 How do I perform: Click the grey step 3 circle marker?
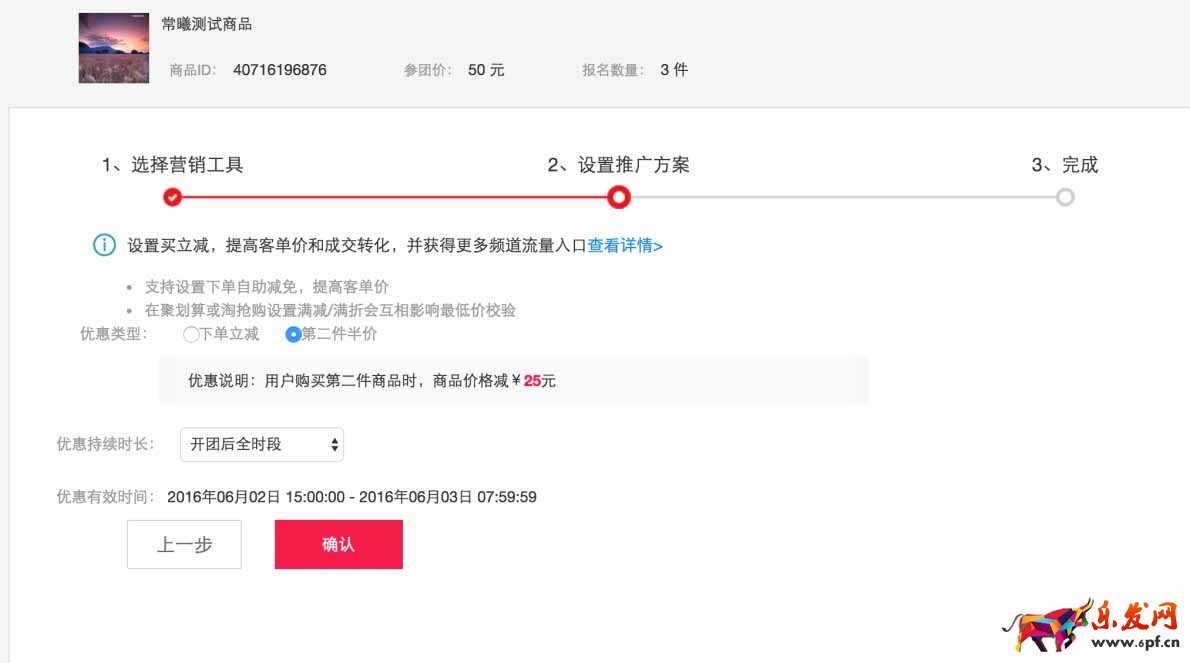pyautogui.click(x=1065, y=197)
